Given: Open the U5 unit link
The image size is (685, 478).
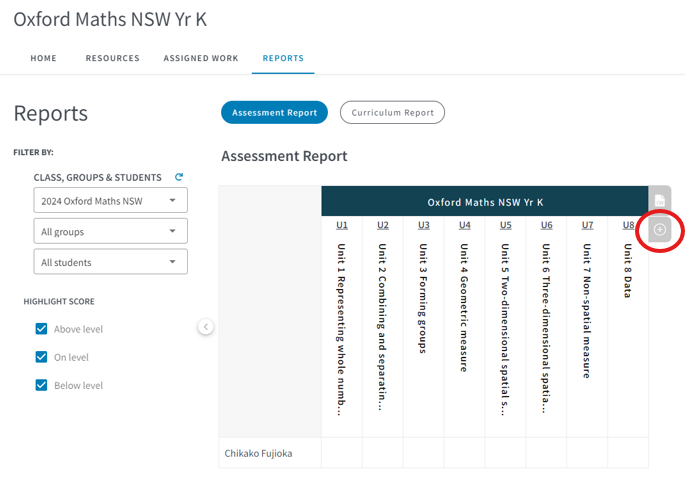Looking at the screenshot, I should point(505,225).
